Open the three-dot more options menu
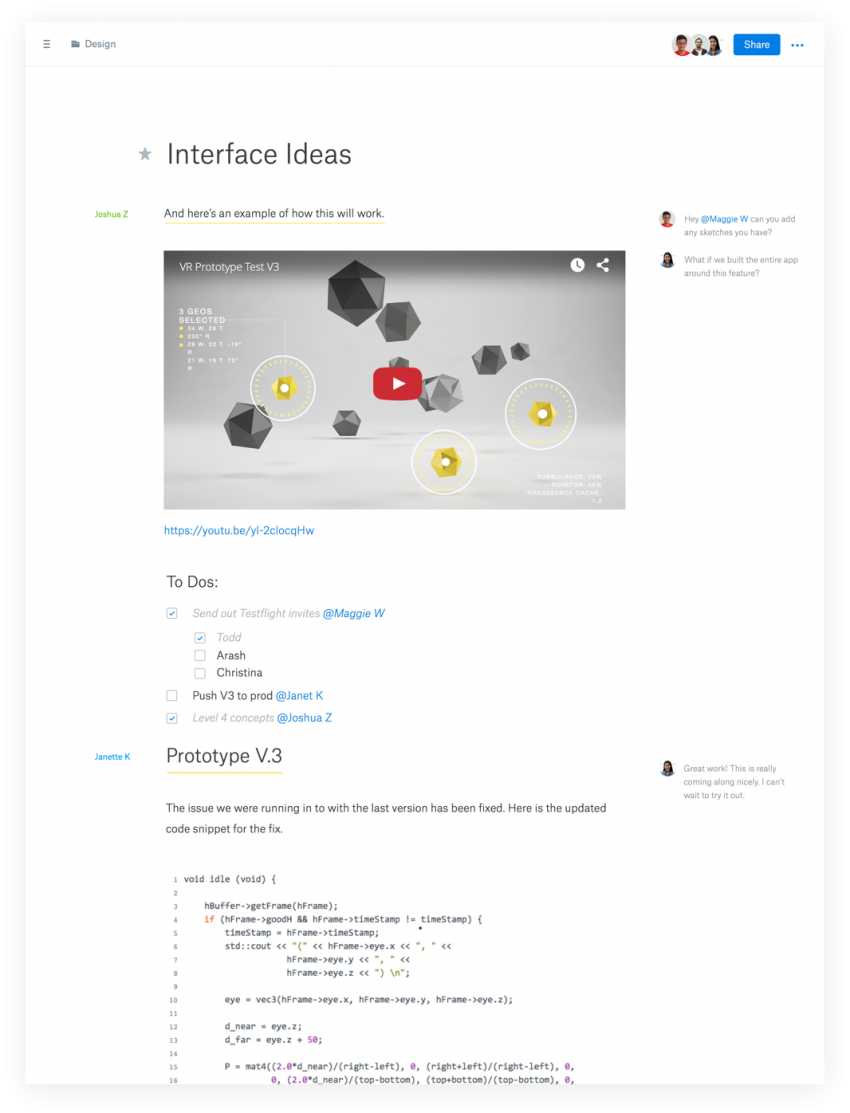Viewport: 850px width, 1113px height. point(797,45)
